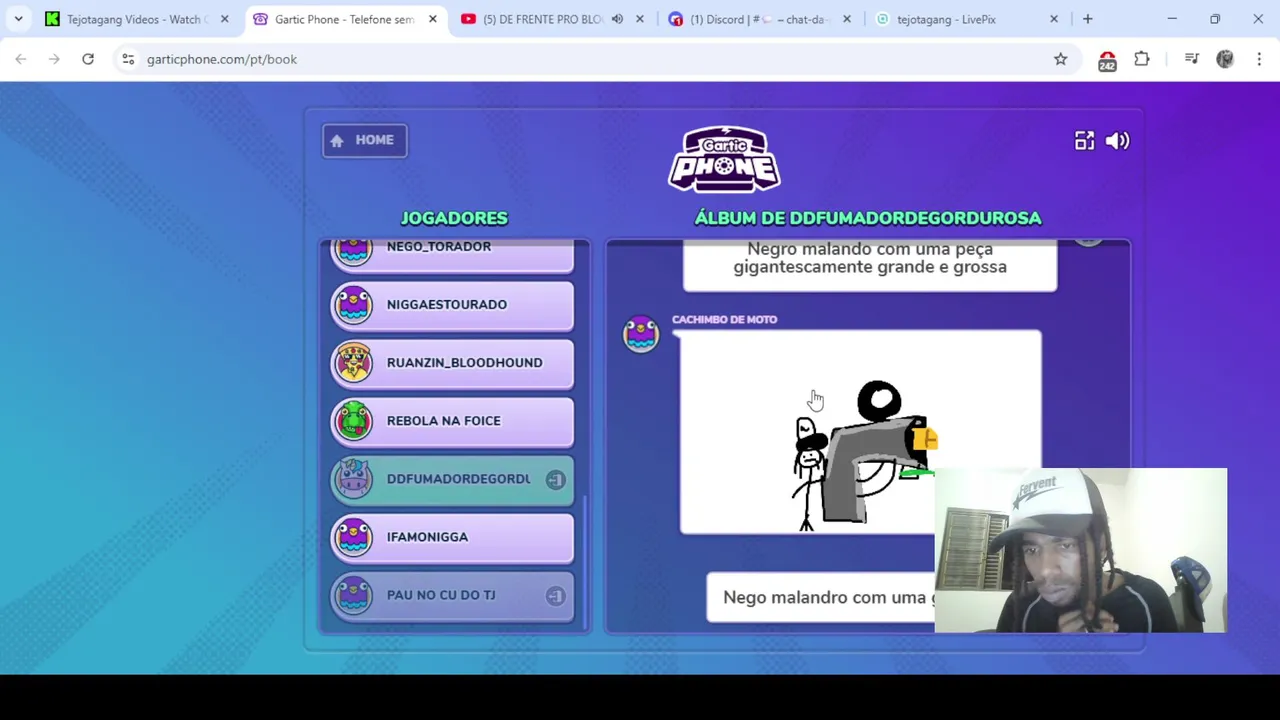Viewport: 1280px width, 720px height.
Task: Select player RUANZIN_BLOODHOUND avatar
Action: (353, 362)
